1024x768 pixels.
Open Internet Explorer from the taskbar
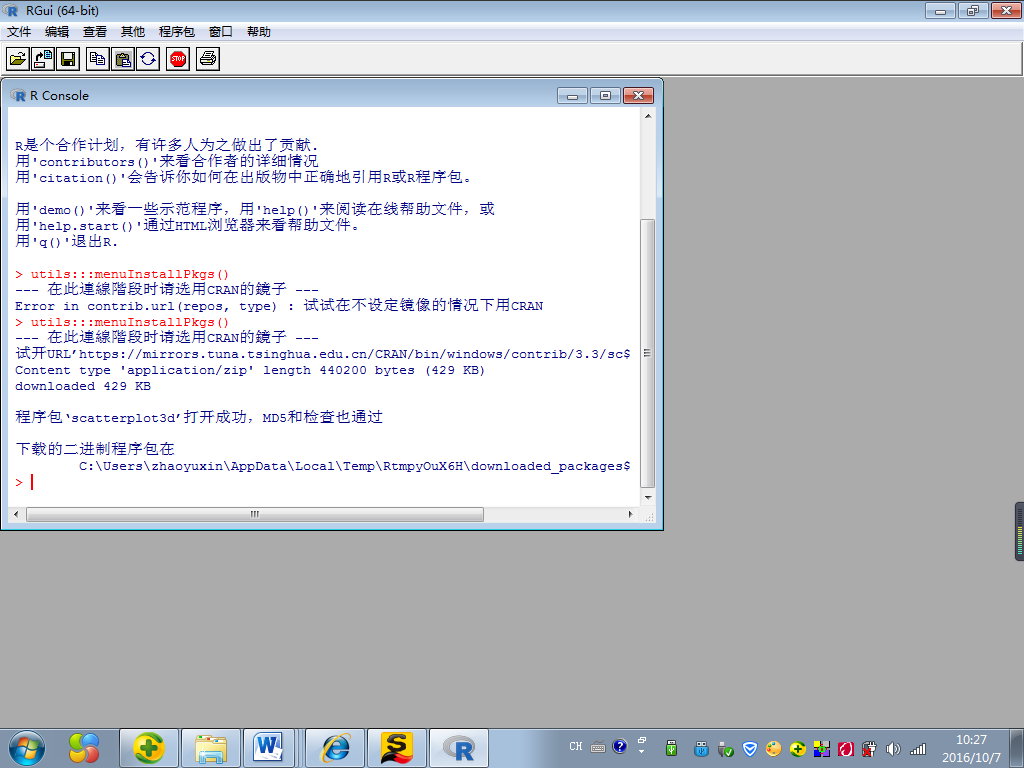point(335,748)
